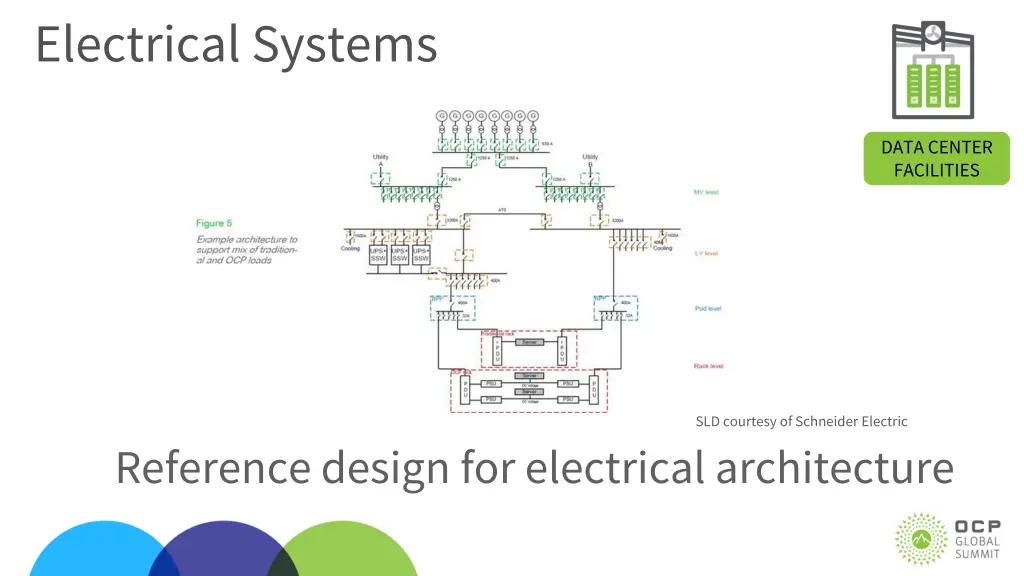Click the red "OCP rack" label
The width and height of the screenshot is (1024, 576).
coord(460,372)
